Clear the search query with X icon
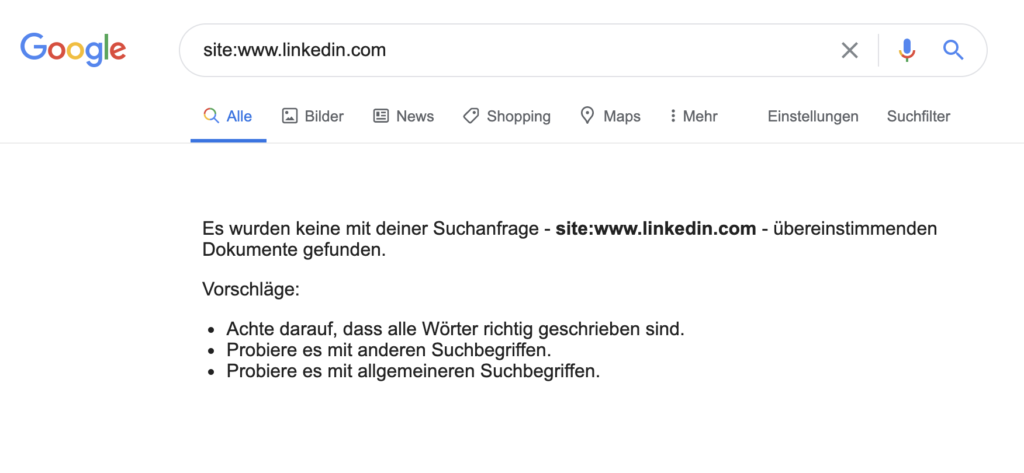 (850, 50)
